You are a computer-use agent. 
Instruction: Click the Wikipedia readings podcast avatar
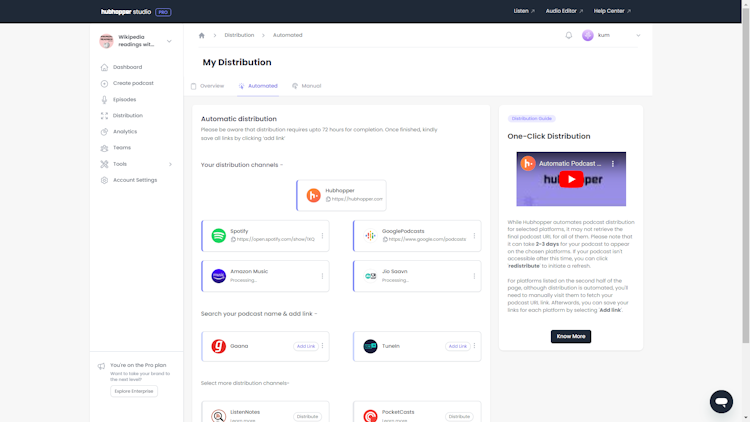pos(106,41)
